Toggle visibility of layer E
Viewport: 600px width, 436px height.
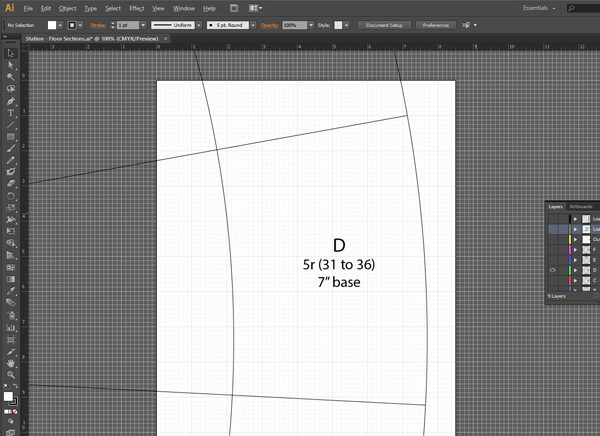tap(552, 259)
